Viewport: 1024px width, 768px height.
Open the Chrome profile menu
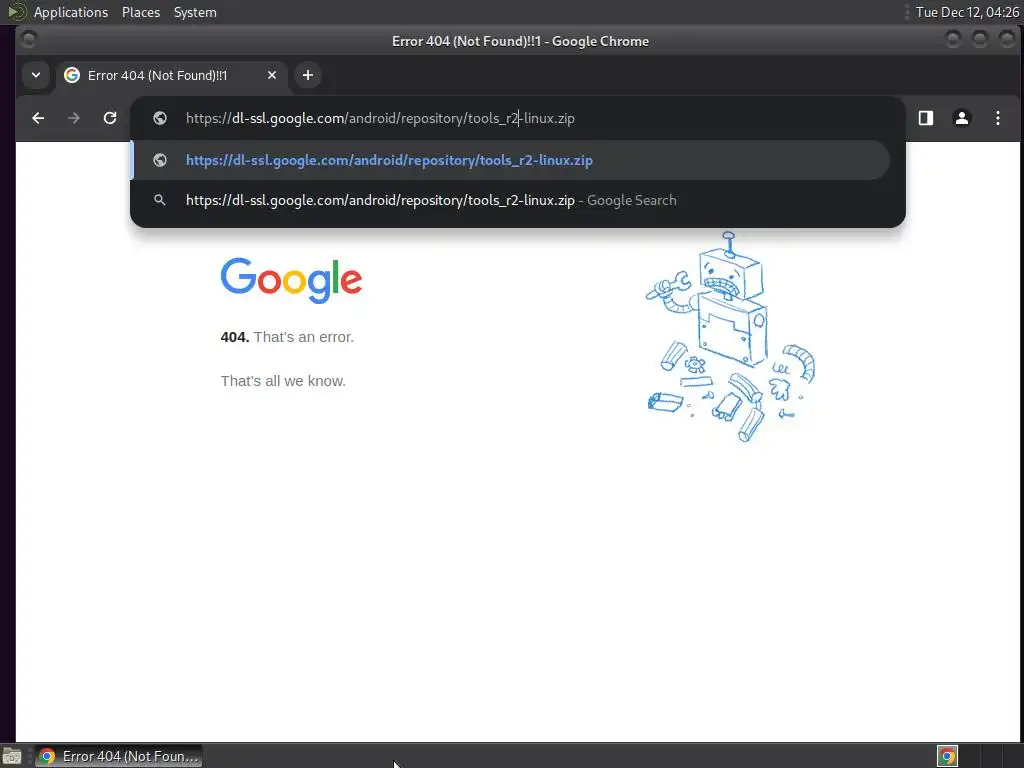961,118
